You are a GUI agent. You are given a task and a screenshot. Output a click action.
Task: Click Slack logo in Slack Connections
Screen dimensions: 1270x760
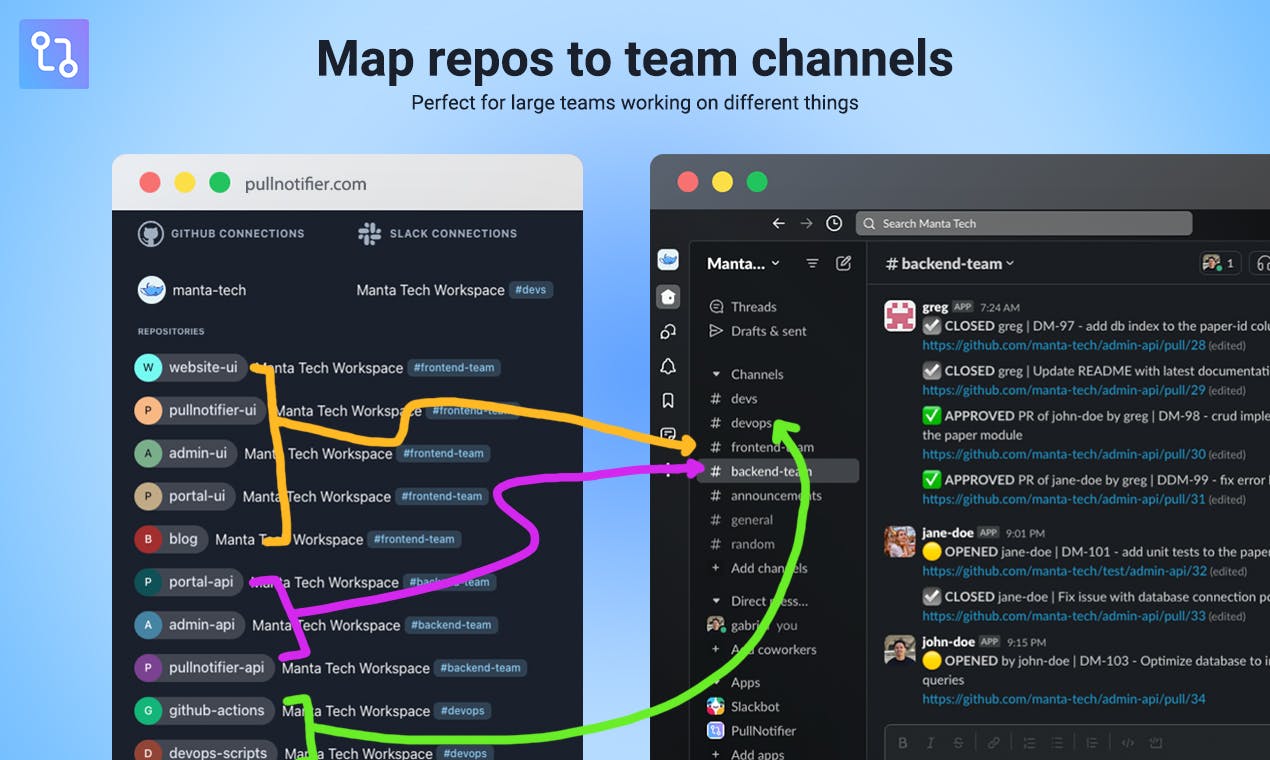click(x=370, y=234)
